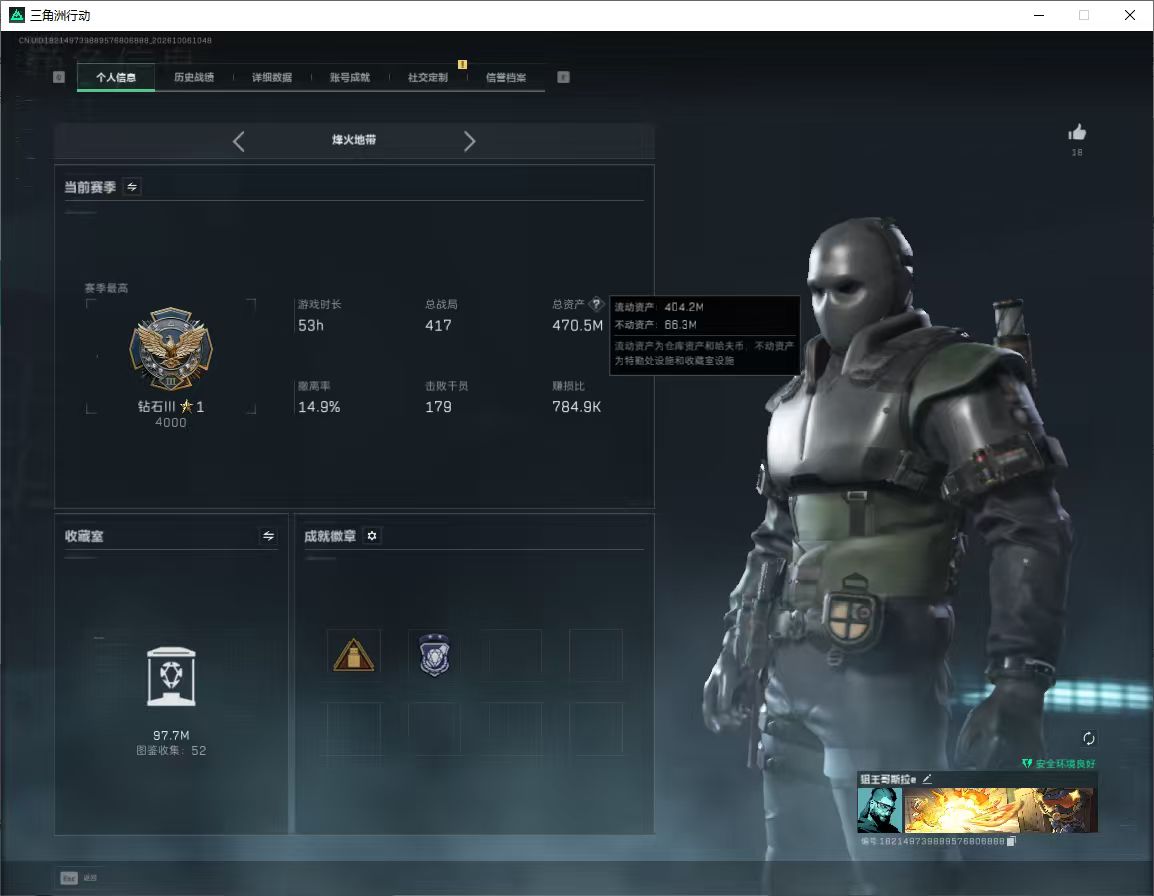Image resolution: width=1154 pixels, height=896 pixels.
Task: Click the Esc 返回 back button
Action: 79,878
